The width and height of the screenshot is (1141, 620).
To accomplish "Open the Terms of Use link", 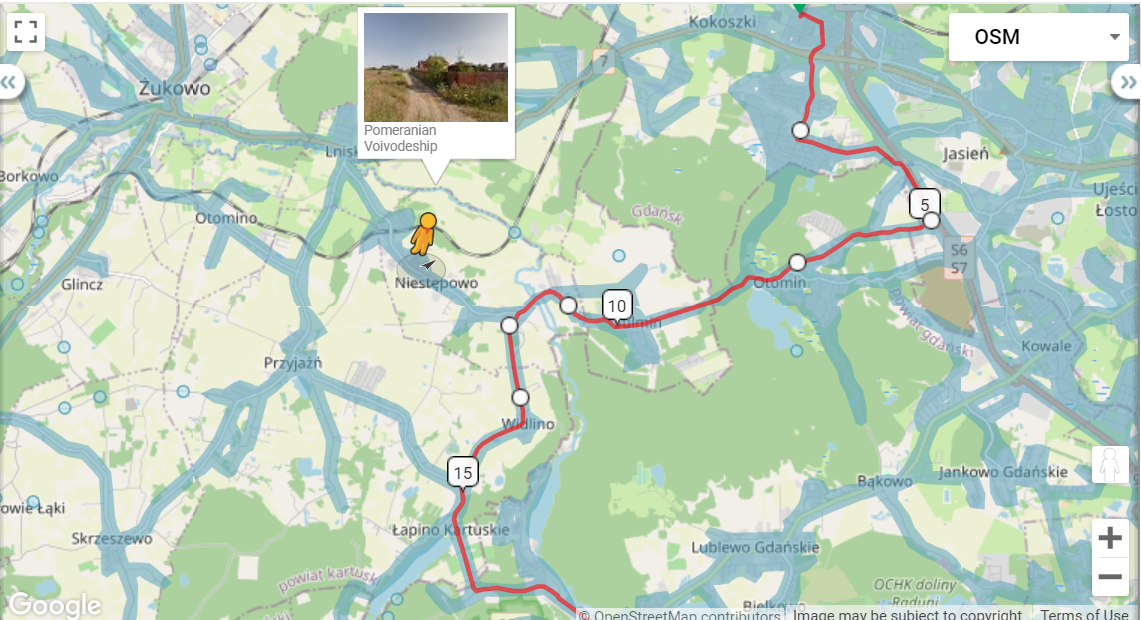I will tap(1084, 614).
